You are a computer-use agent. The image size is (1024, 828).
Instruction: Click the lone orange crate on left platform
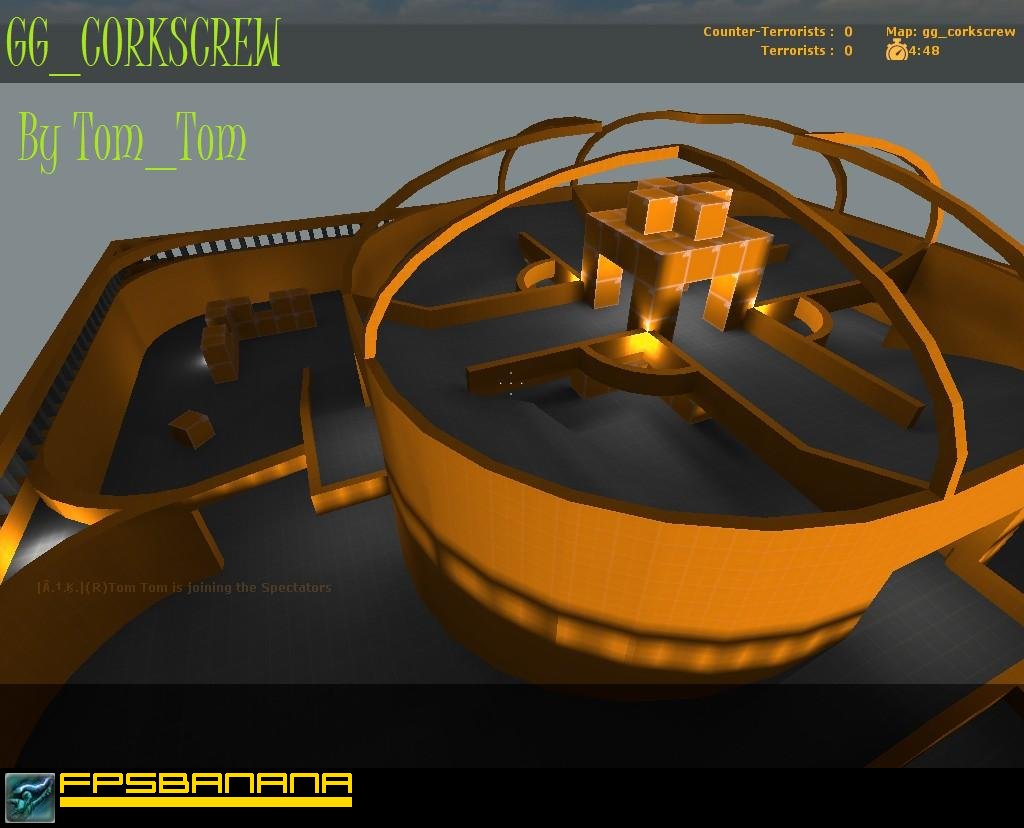point(191,428)
